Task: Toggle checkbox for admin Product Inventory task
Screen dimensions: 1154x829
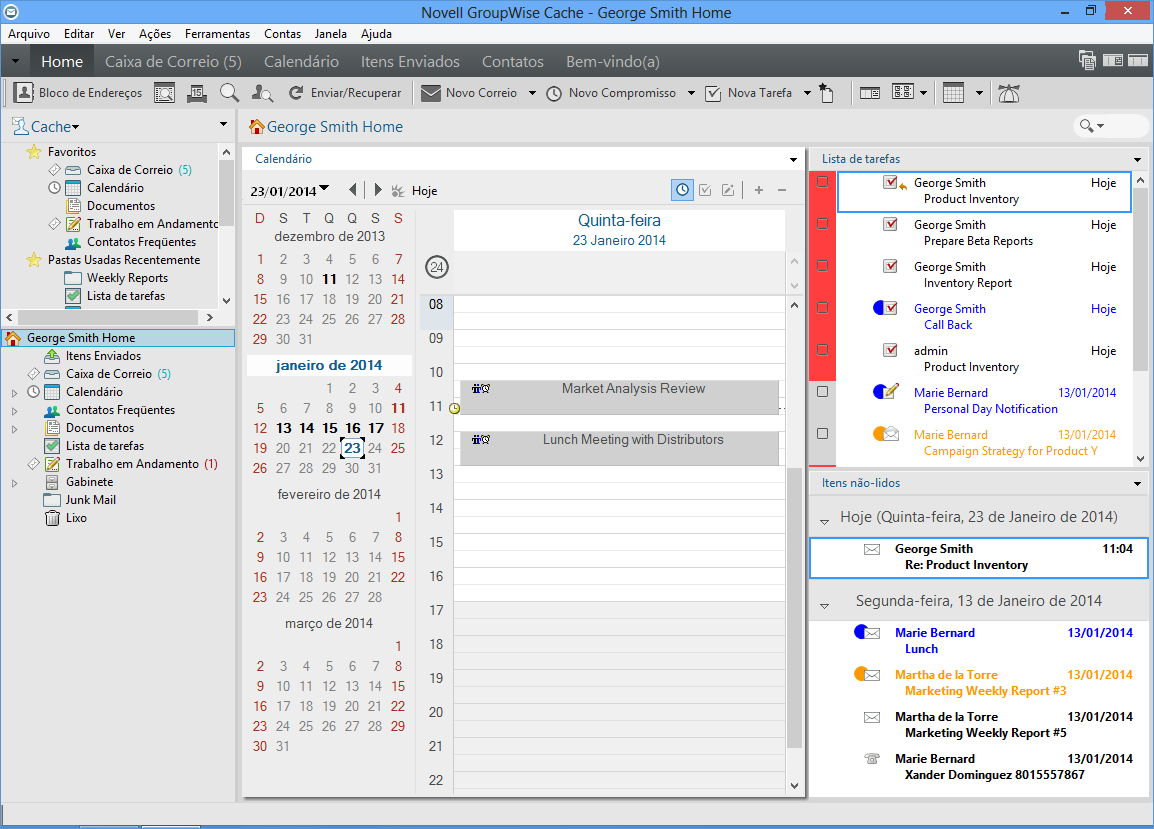Action: click(x=823, y=349)
